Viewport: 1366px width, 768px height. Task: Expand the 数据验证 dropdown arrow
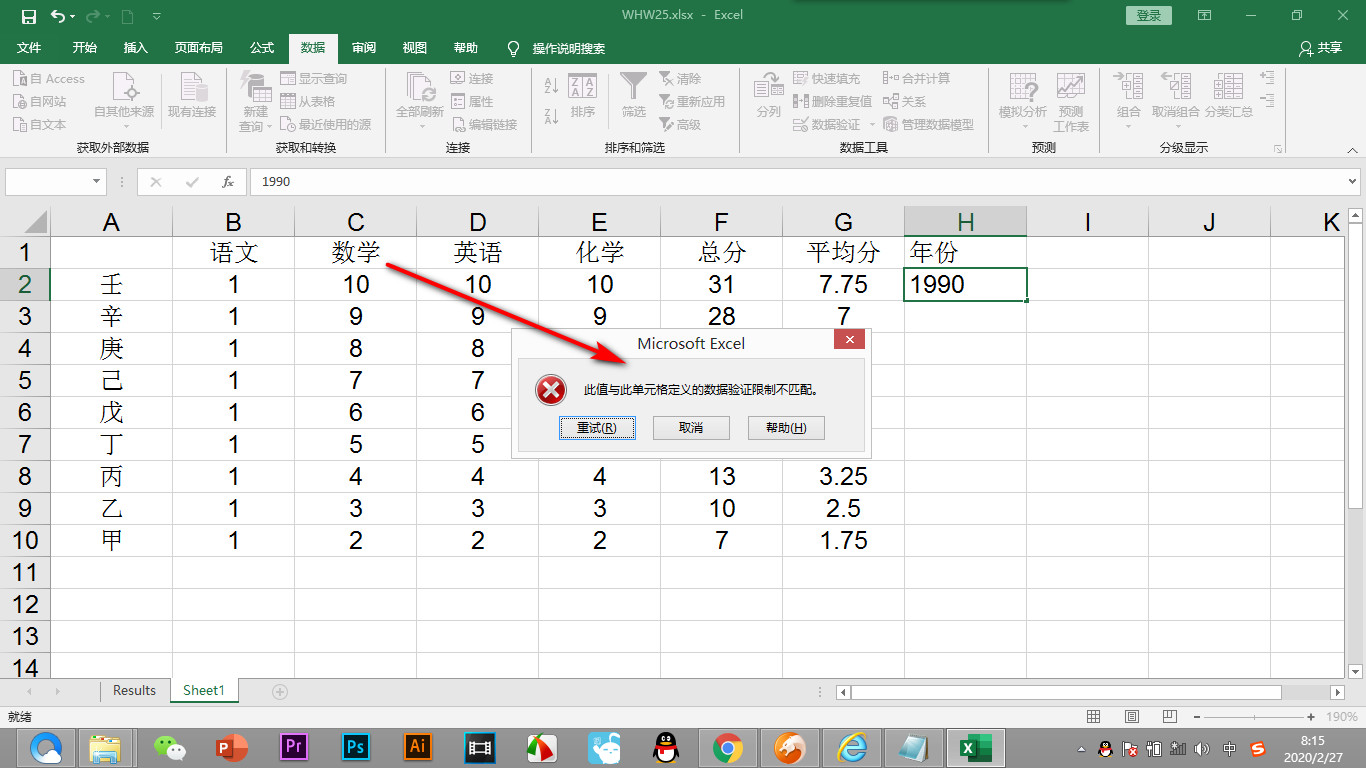872,125
